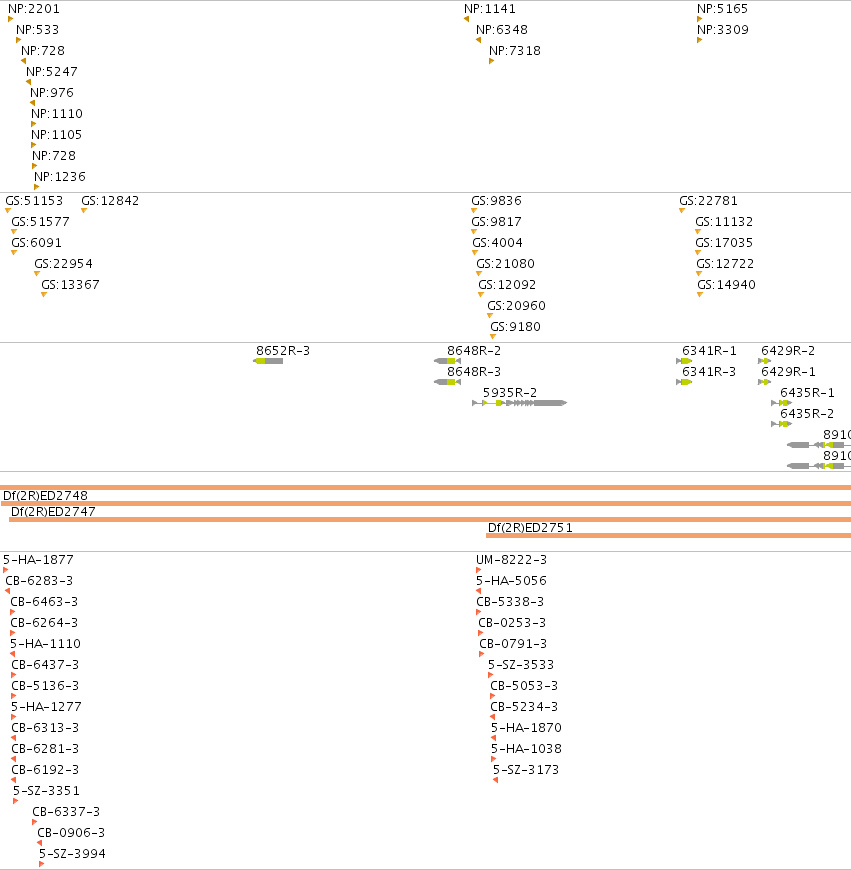This screenshot has height=870, width=851.
Task: Click the GS:51153 insertion label
Action: [34, 201]
